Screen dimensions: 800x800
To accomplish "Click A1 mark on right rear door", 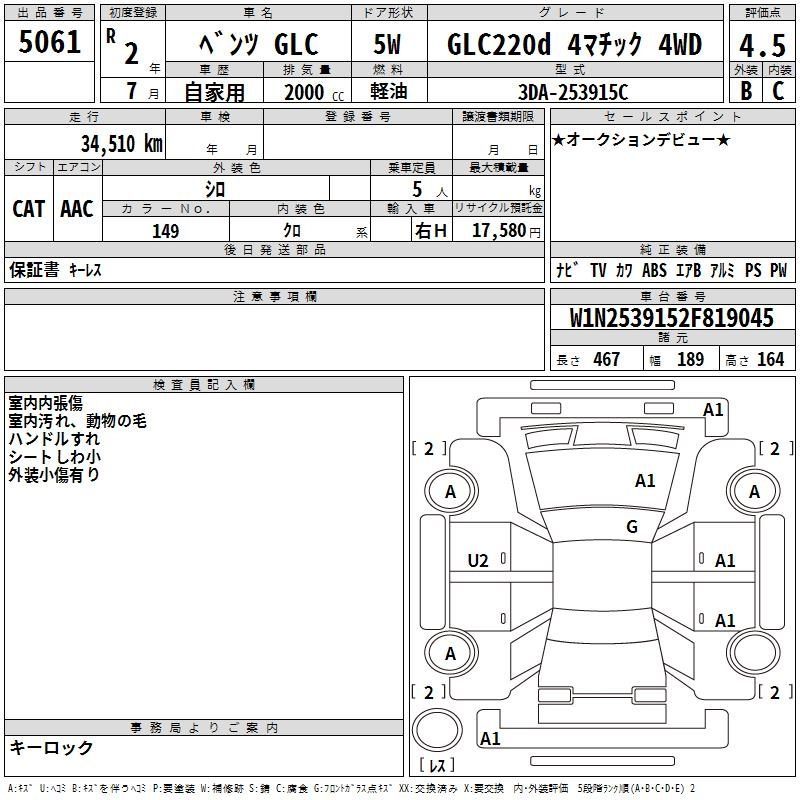I will [725, 620].
